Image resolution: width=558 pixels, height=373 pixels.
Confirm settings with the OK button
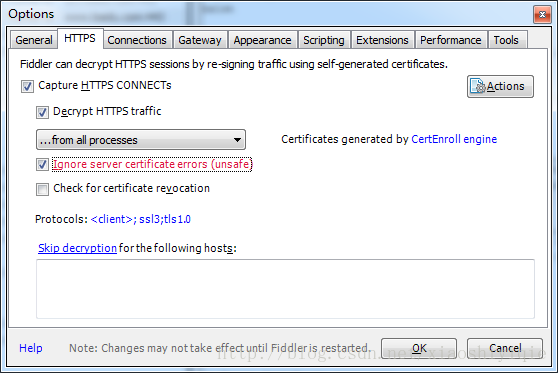(419, 348)
